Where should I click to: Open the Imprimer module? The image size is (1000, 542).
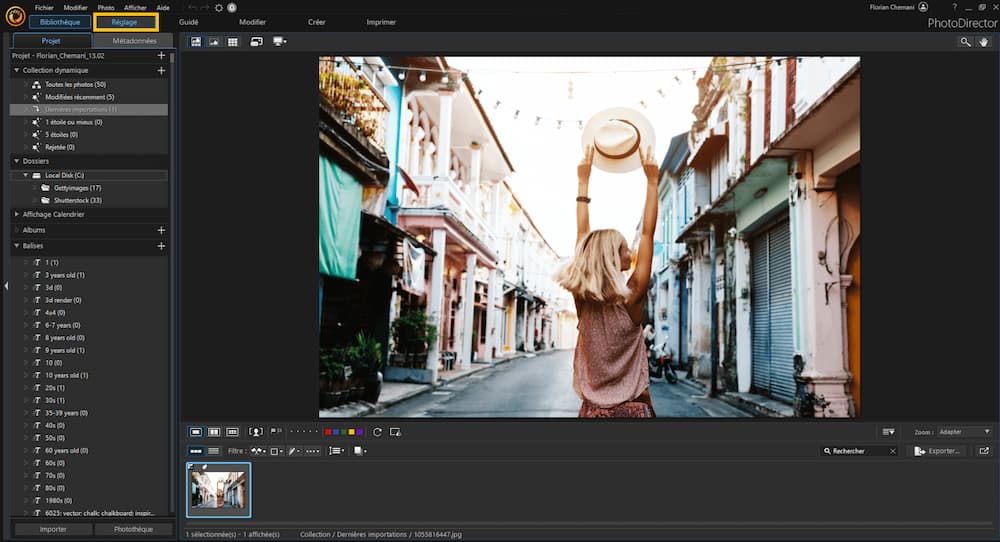[381, 22]
